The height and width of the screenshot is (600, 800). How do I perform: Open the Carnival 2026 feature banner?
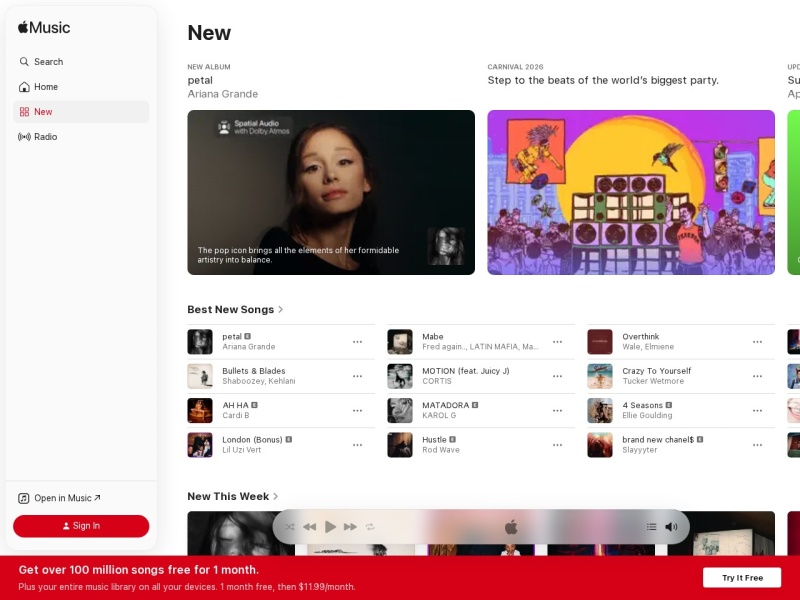click(x=631, y=192)
